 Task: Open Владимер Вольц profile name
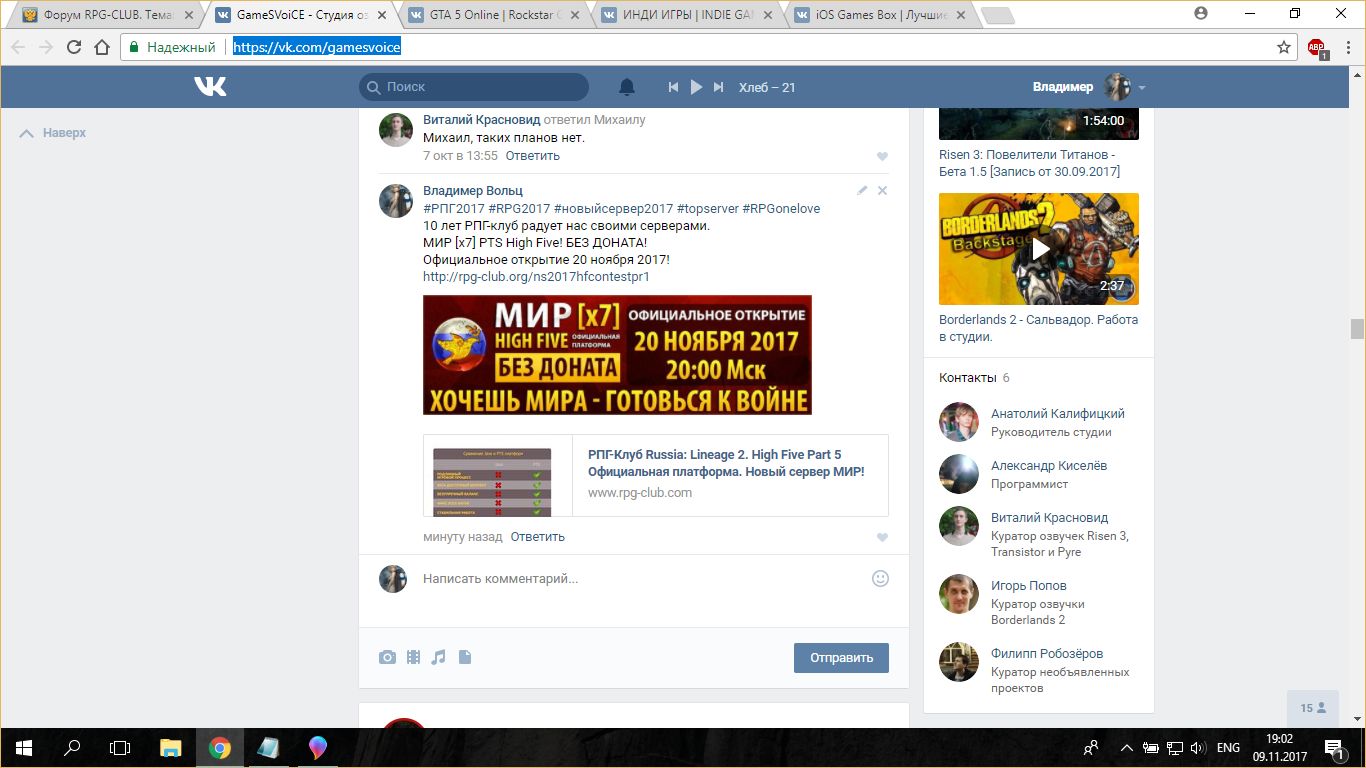coord(473,190)
